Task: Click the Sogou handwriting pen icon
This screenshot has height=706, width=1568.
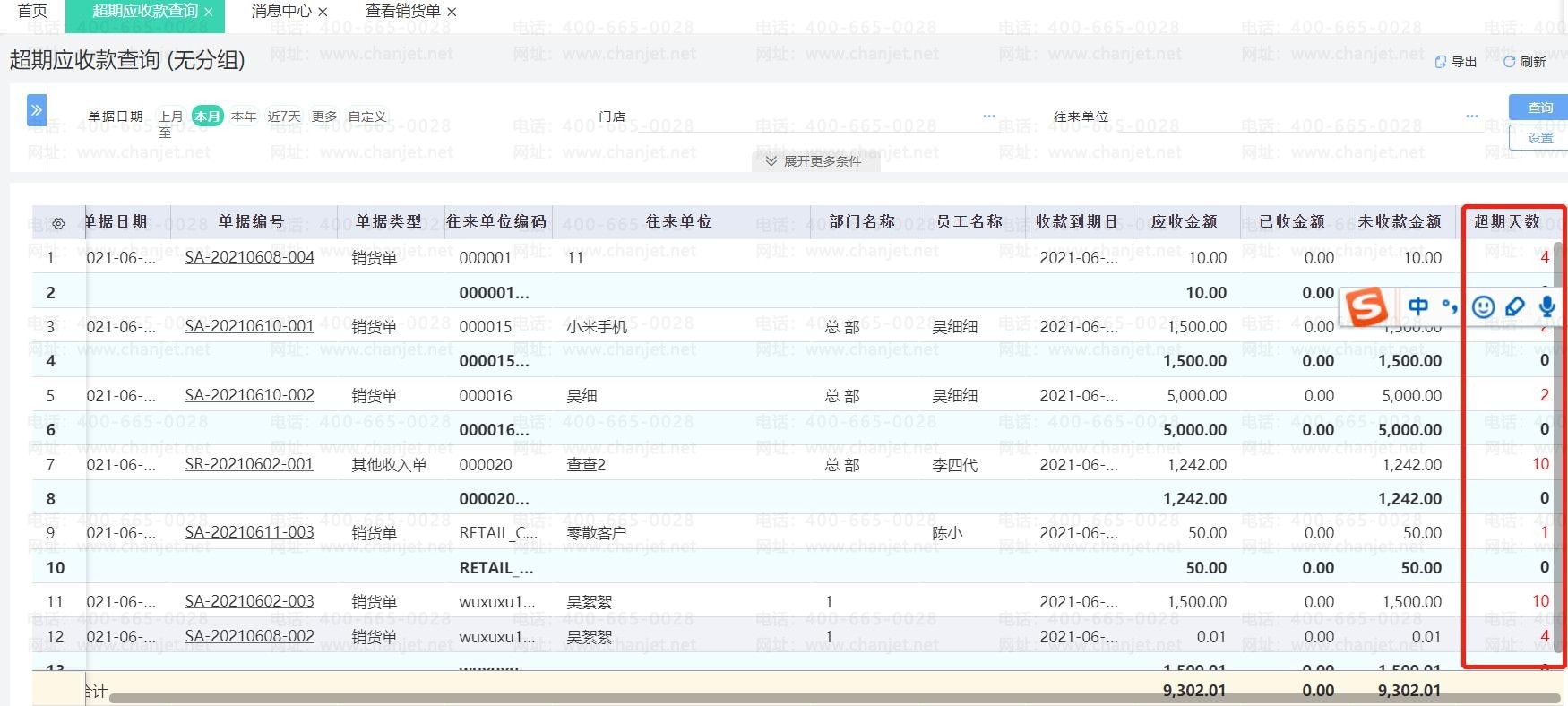Action: (1515, 306)
